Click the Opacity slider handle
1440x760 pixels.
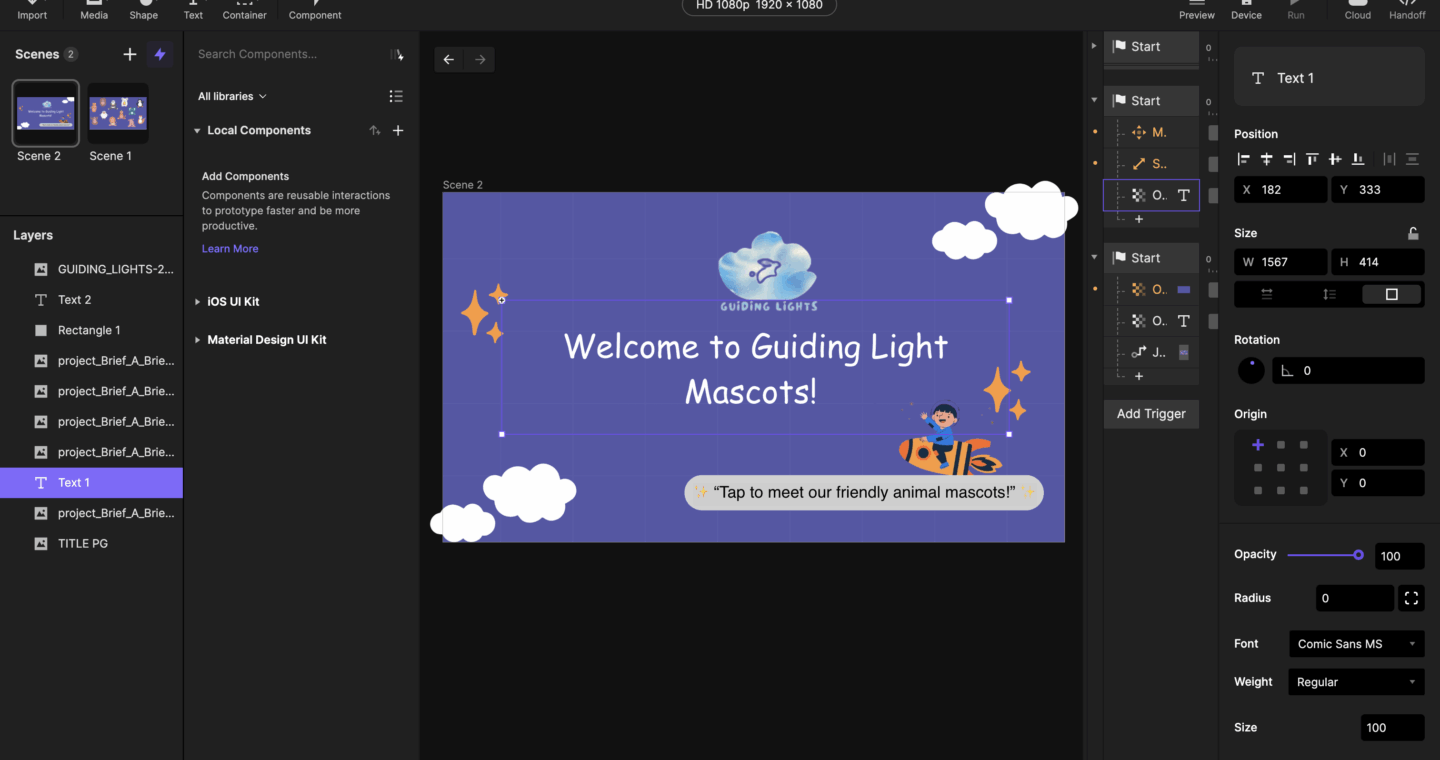[x=1358, y=555]
